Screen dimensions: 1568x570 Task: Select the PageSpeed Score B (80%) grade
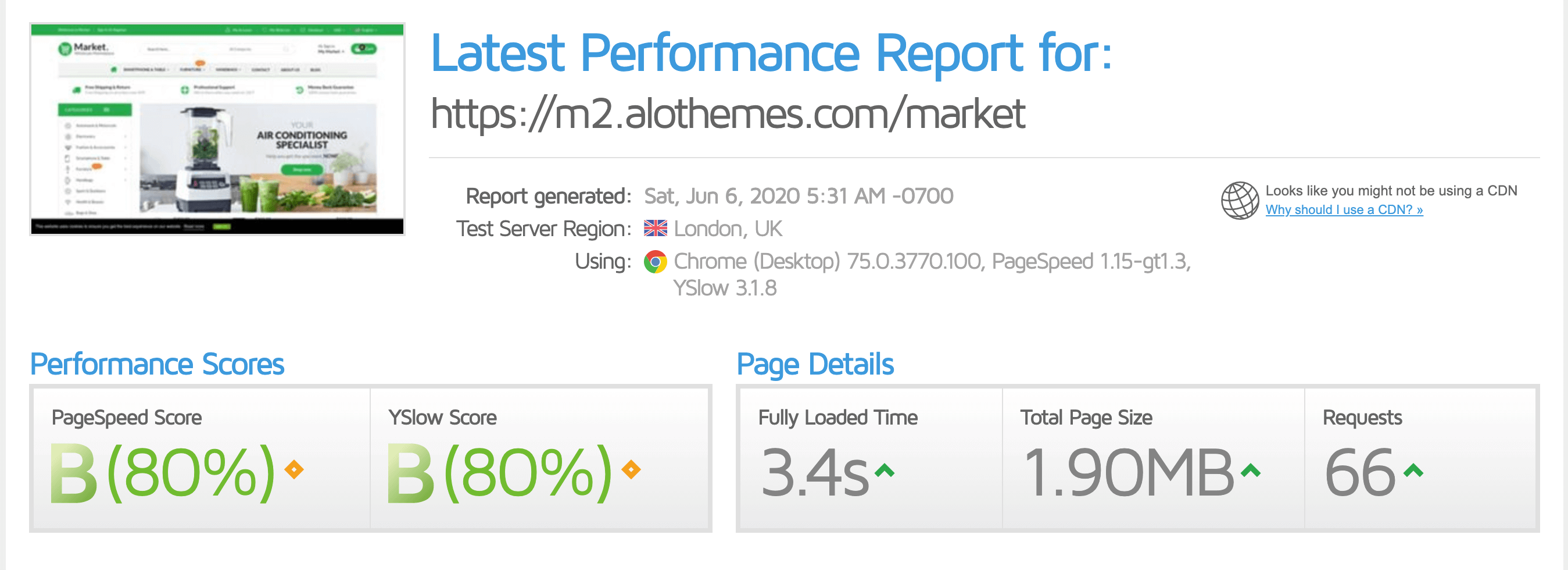pos(162,472)
